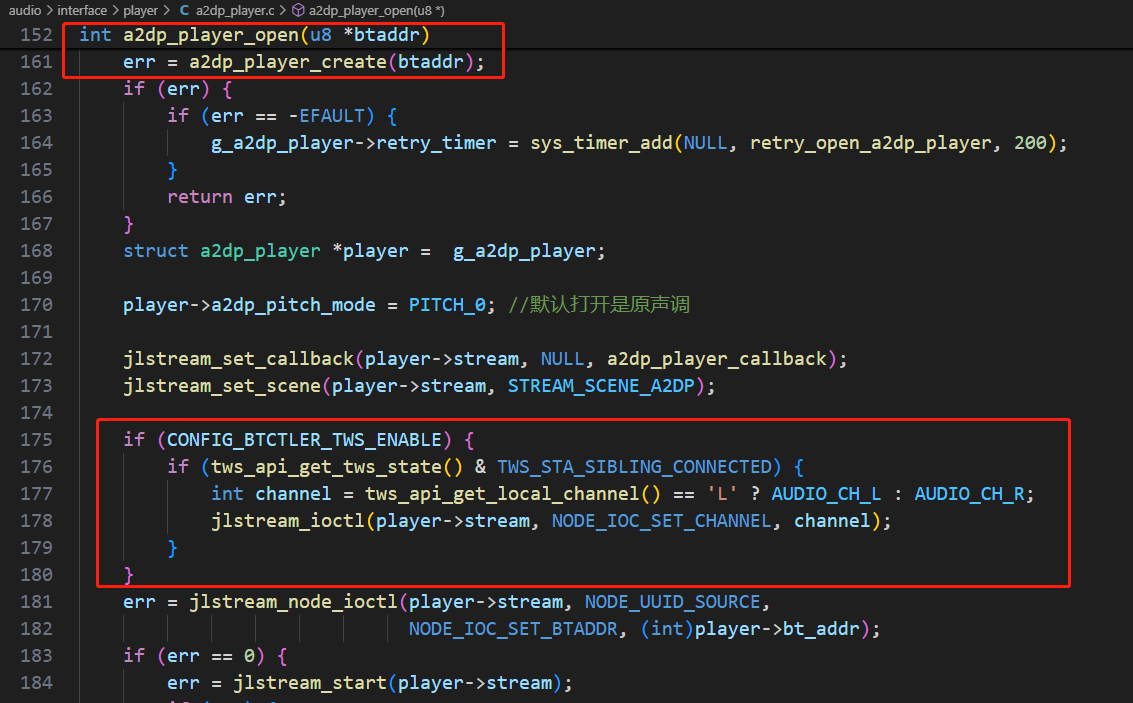Click the EFAULT constant on line 163
Screen dimensions: 1133x703
[332, 116]
